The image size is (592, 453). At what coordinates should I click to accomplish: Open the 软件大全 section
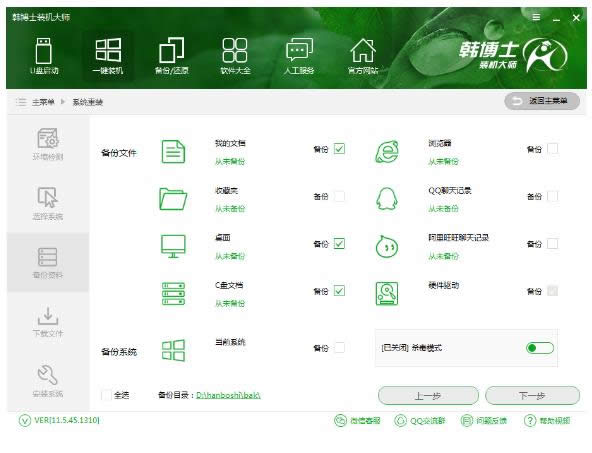pos(235,56)
